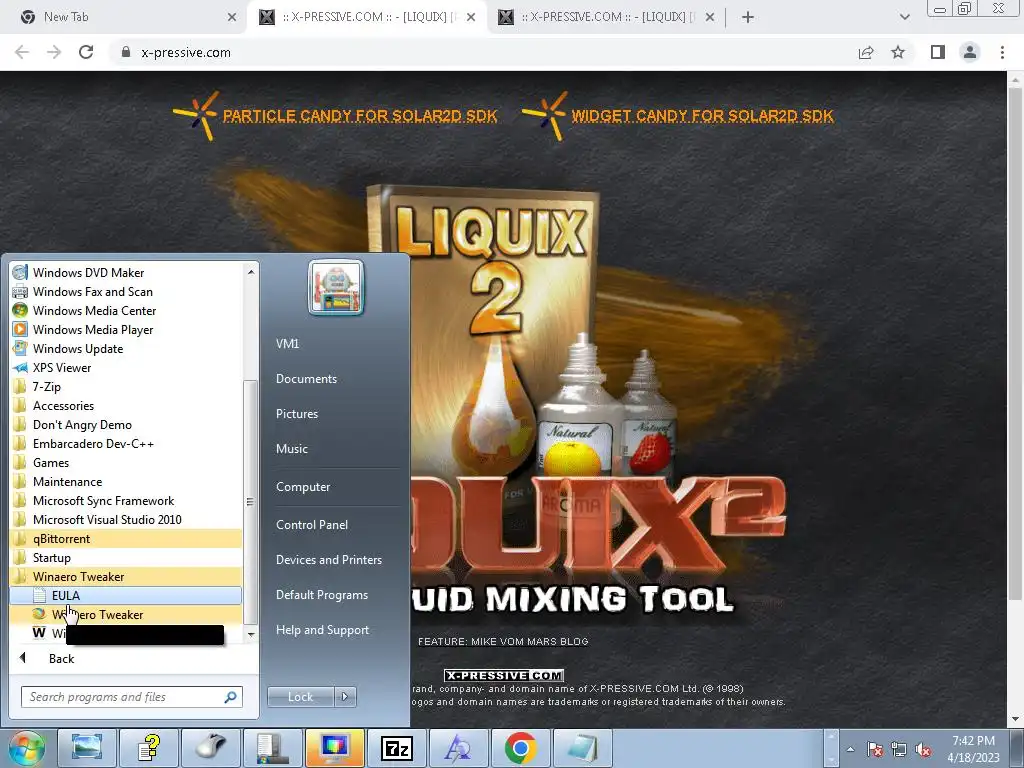
Task: Click the muted volume tray icon
Action: (923, 750)
